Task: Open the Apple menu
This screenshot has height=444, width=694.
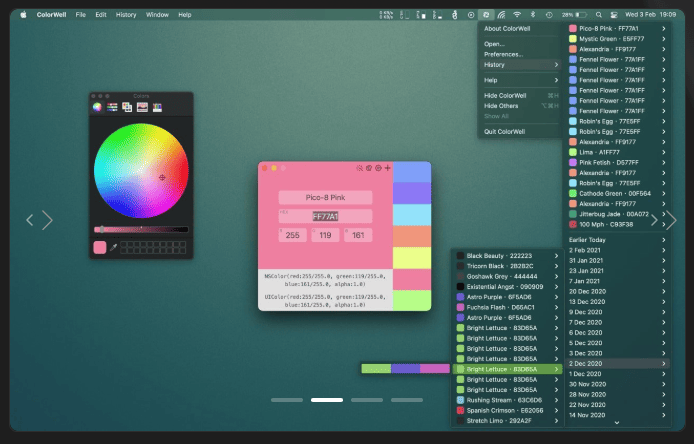Action: click(23, 15)
